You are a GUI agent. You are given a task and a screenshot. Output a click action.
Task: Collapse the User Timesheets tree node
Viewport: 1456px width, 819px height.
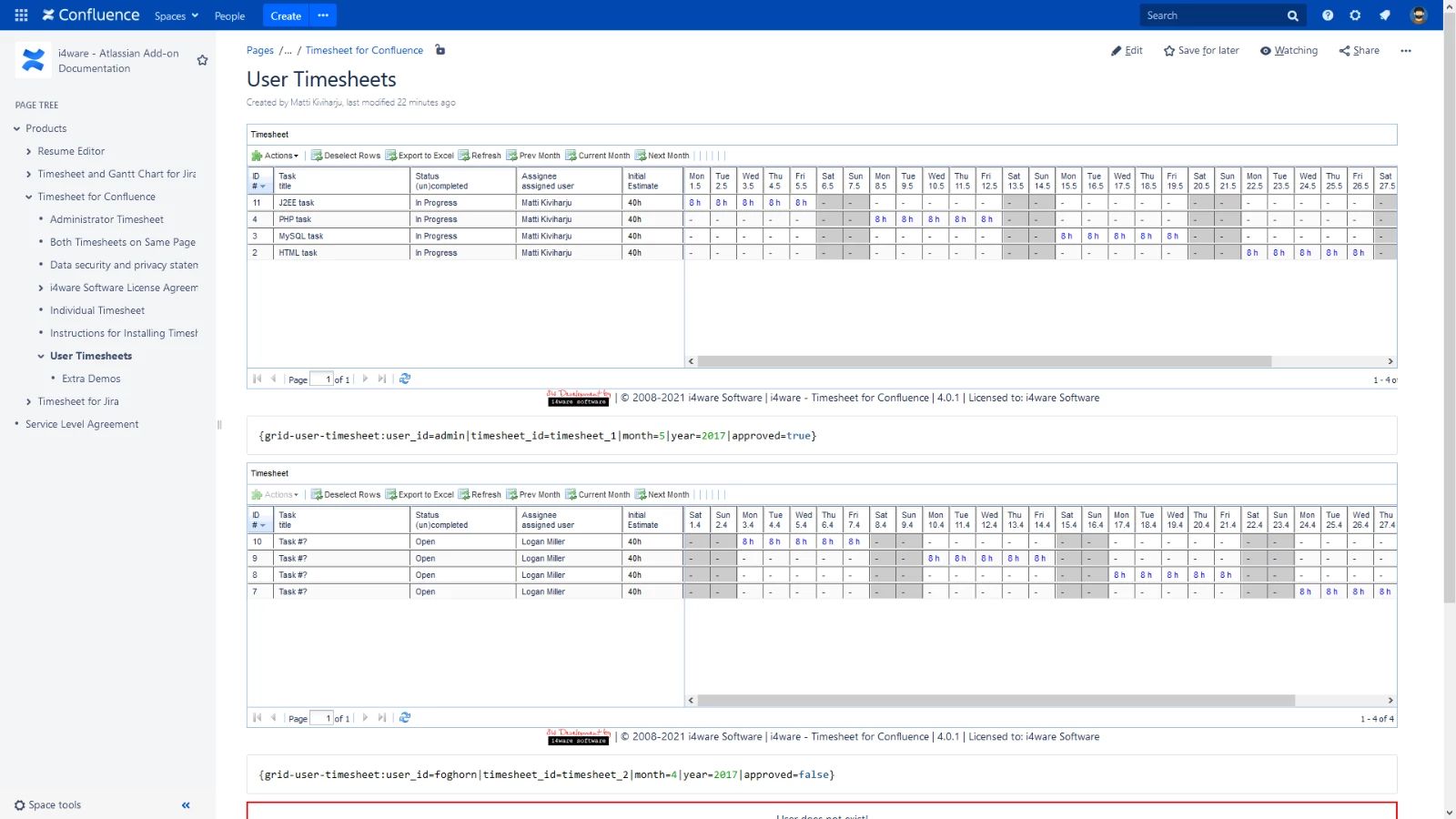click(41, 356)
